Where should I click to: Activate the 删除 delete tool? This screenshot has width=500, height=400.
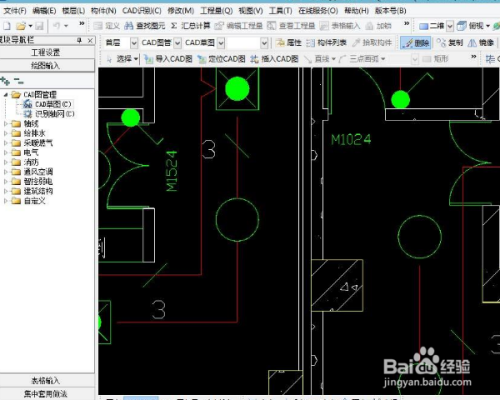pyautogui.click(x=416, y=43)
